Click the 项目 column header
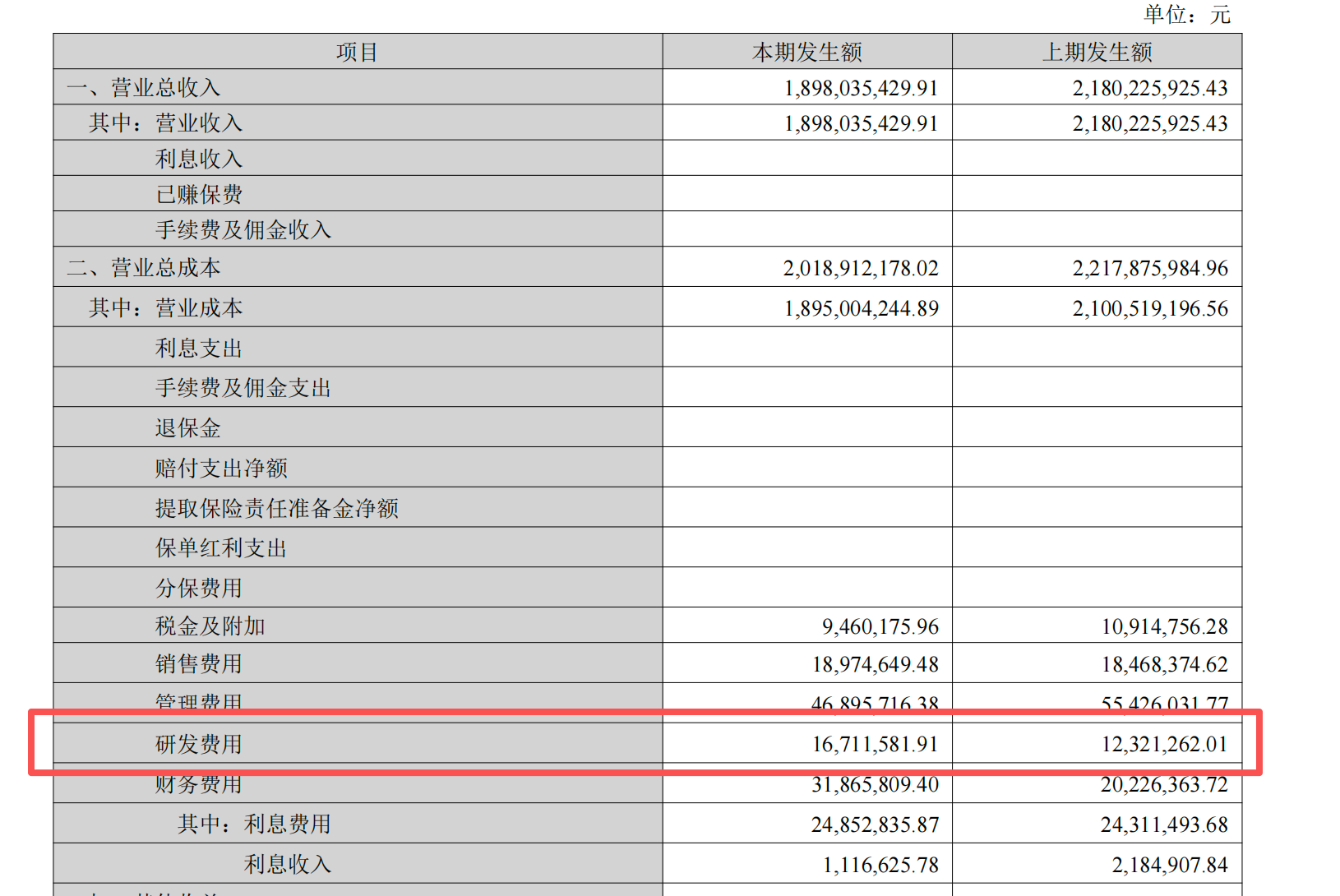 (358, 52)
